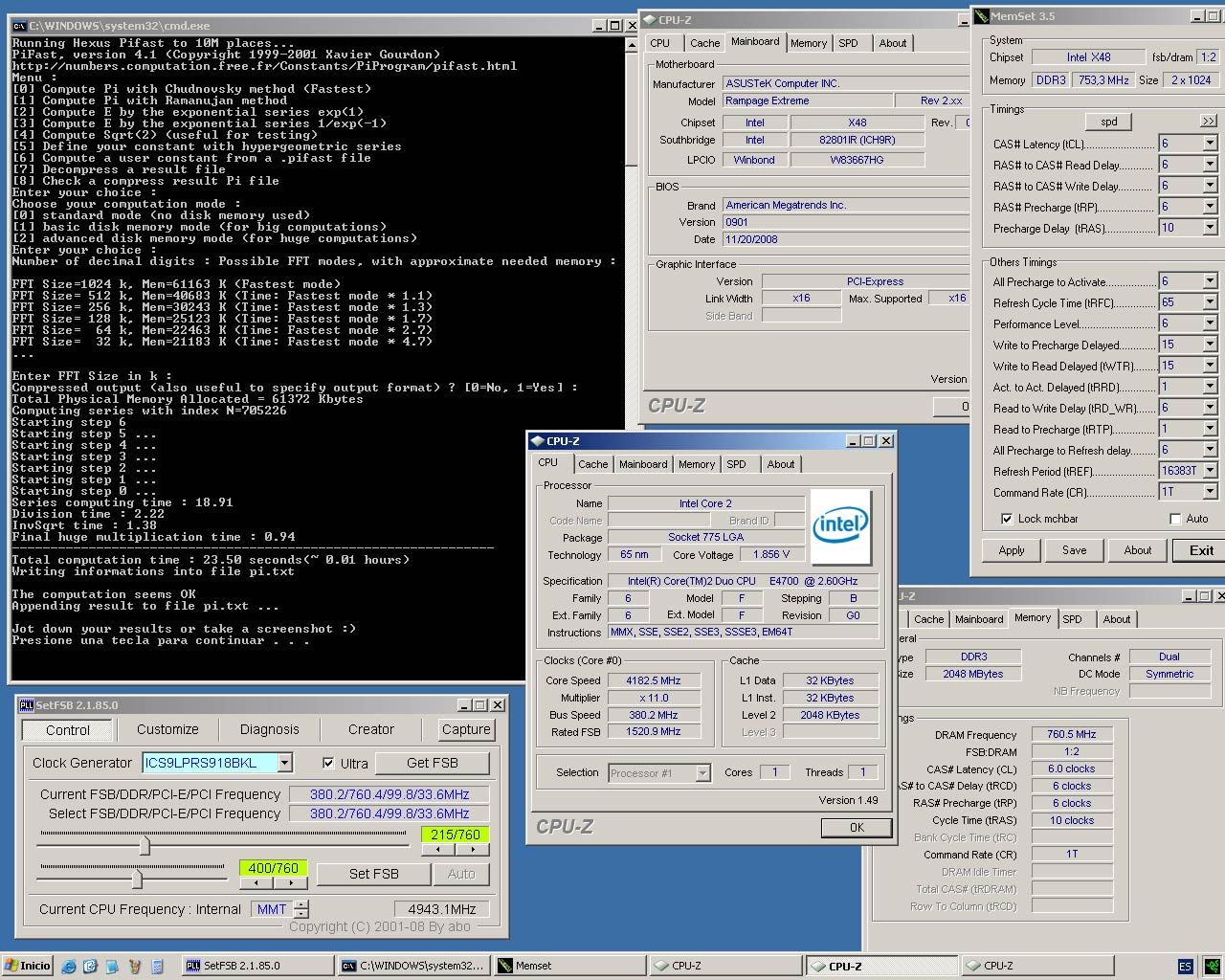
Task: Enable the Auto checkbox in MemSet
Action: pos(1175,519)
